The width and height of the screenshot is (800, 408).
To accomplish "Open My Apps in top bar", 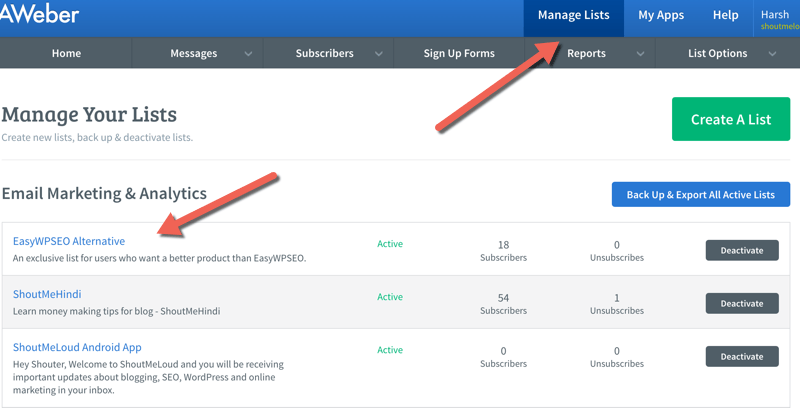I will (x=661, y=15).
